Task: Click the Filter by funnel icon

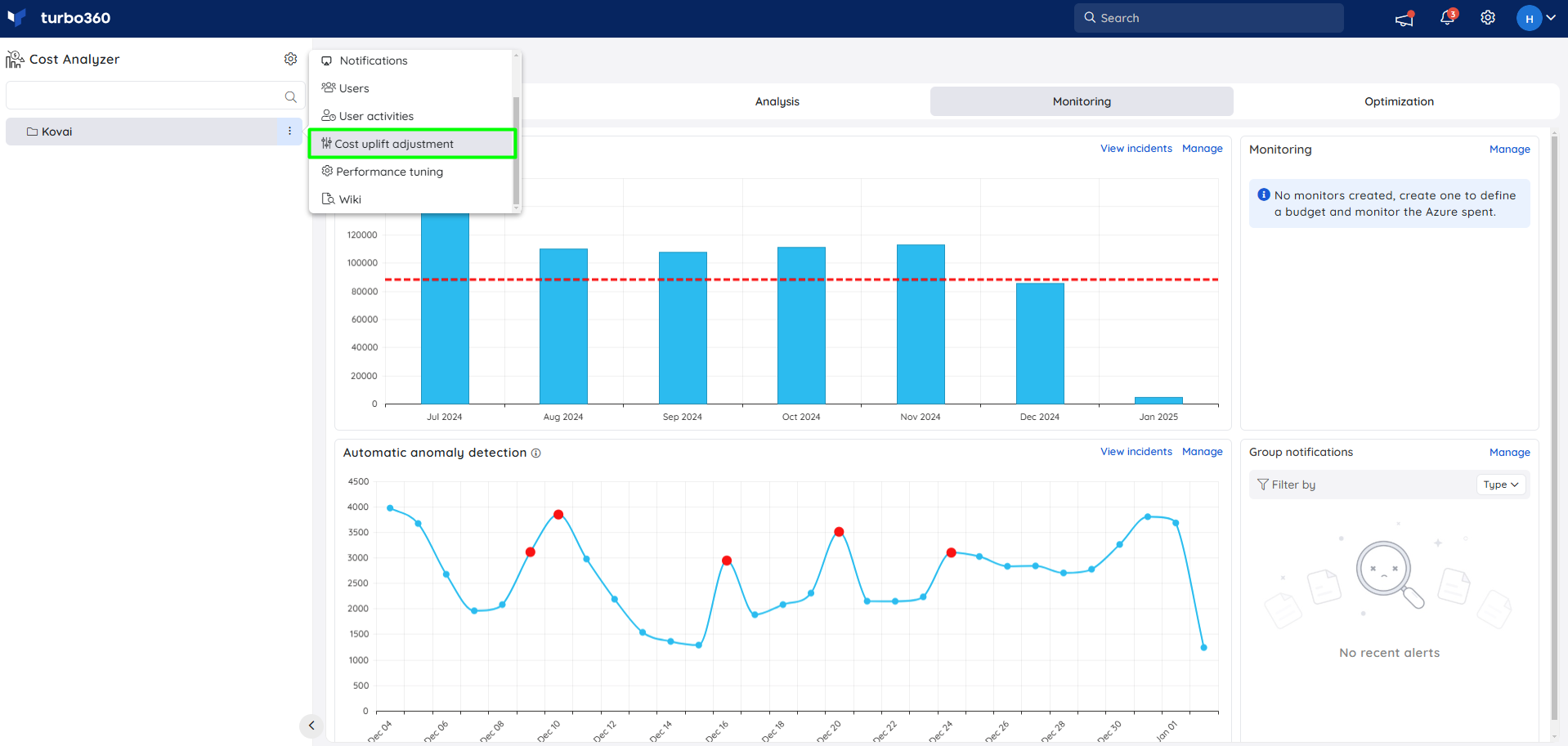Action: pos(1263,485)
